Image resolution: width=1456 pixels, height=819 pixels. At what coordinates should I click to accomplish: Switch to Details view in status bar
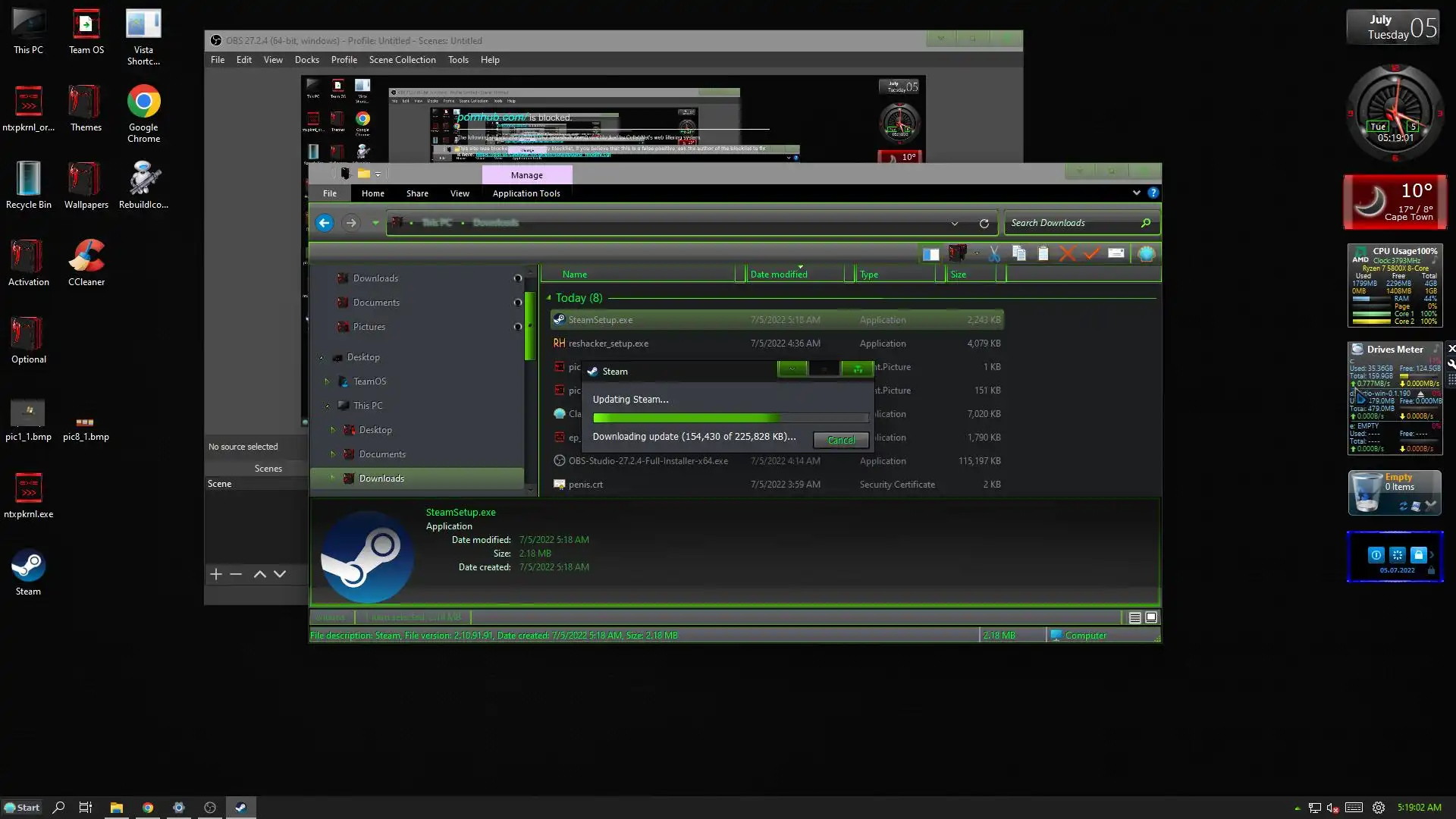1134,618
